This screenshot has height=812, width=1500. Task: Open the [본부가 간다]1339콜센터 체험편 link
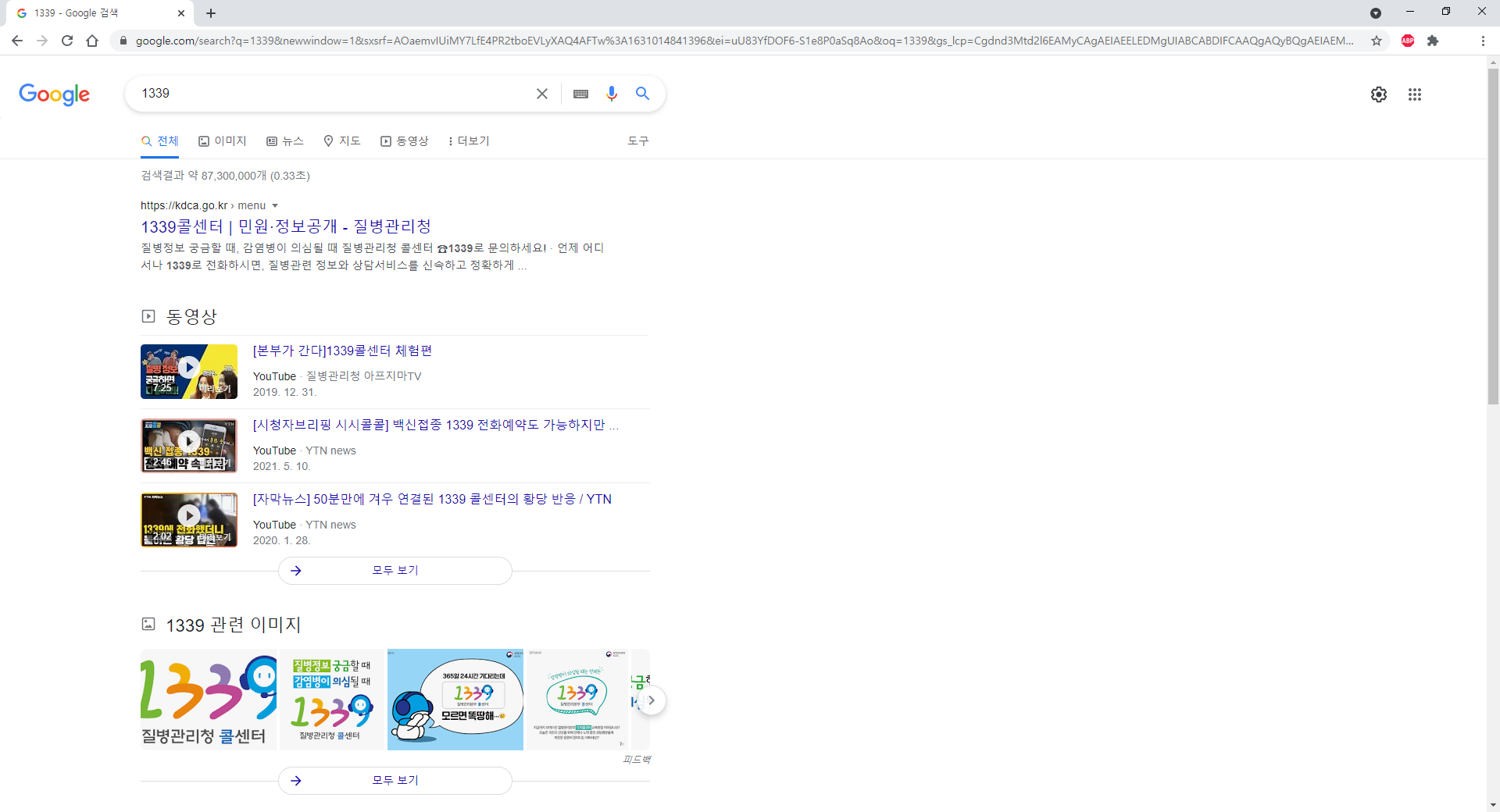(x=342, y=351)
